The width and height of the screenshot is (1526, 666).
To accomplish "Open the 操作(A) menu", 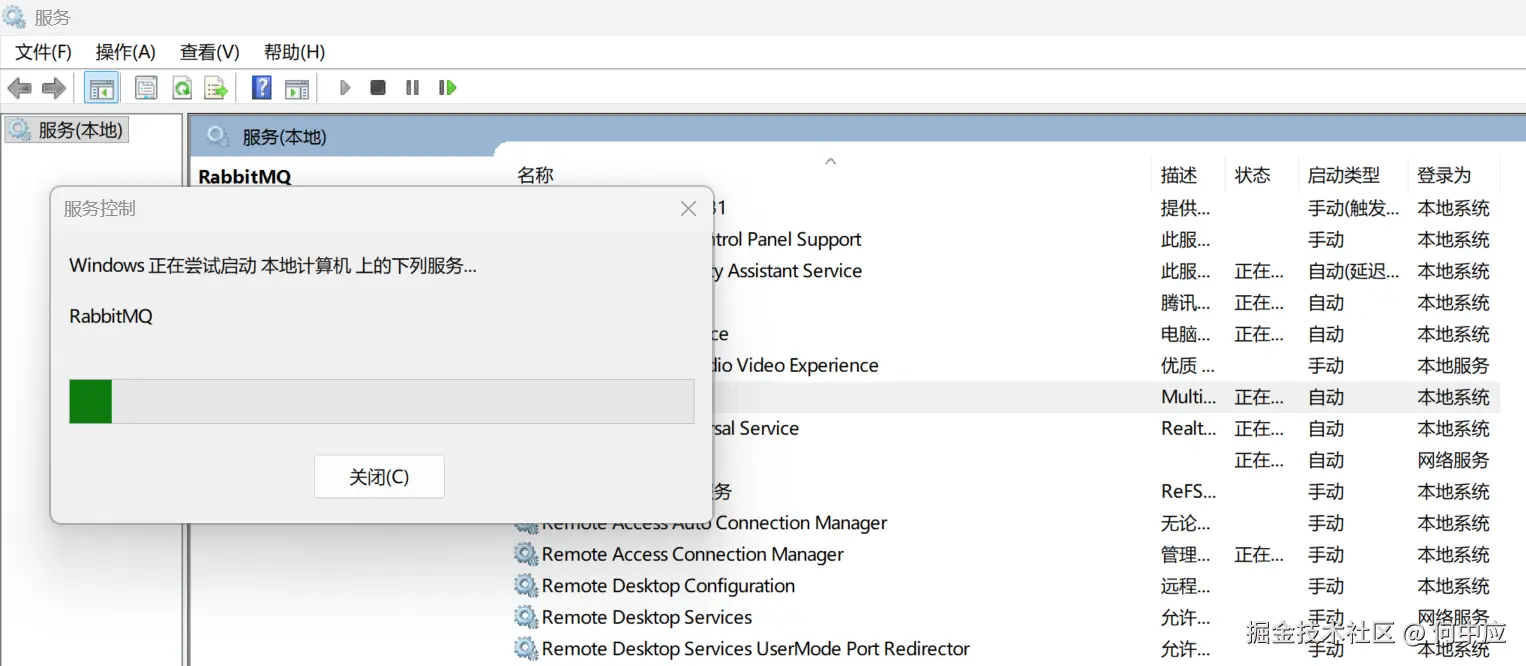I will click(x=125, y=52).
